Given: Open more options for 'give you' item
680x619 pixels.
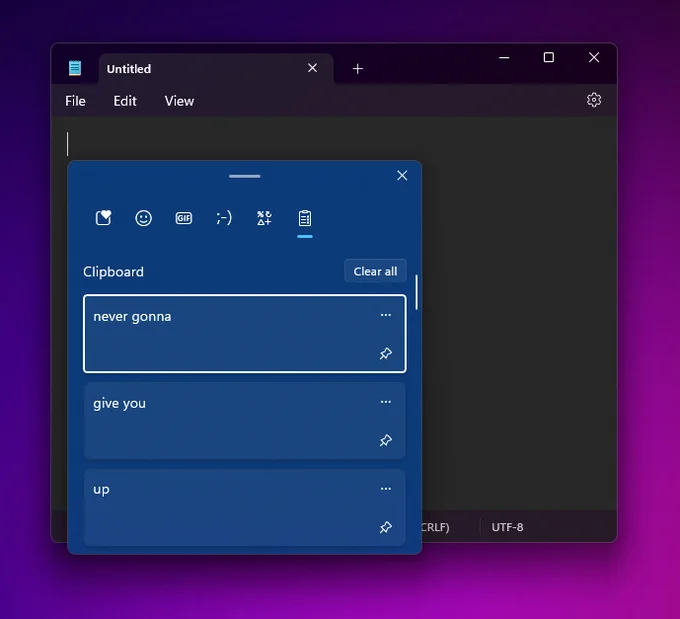Looking at the screenshot, I should [x=386, y=402].
